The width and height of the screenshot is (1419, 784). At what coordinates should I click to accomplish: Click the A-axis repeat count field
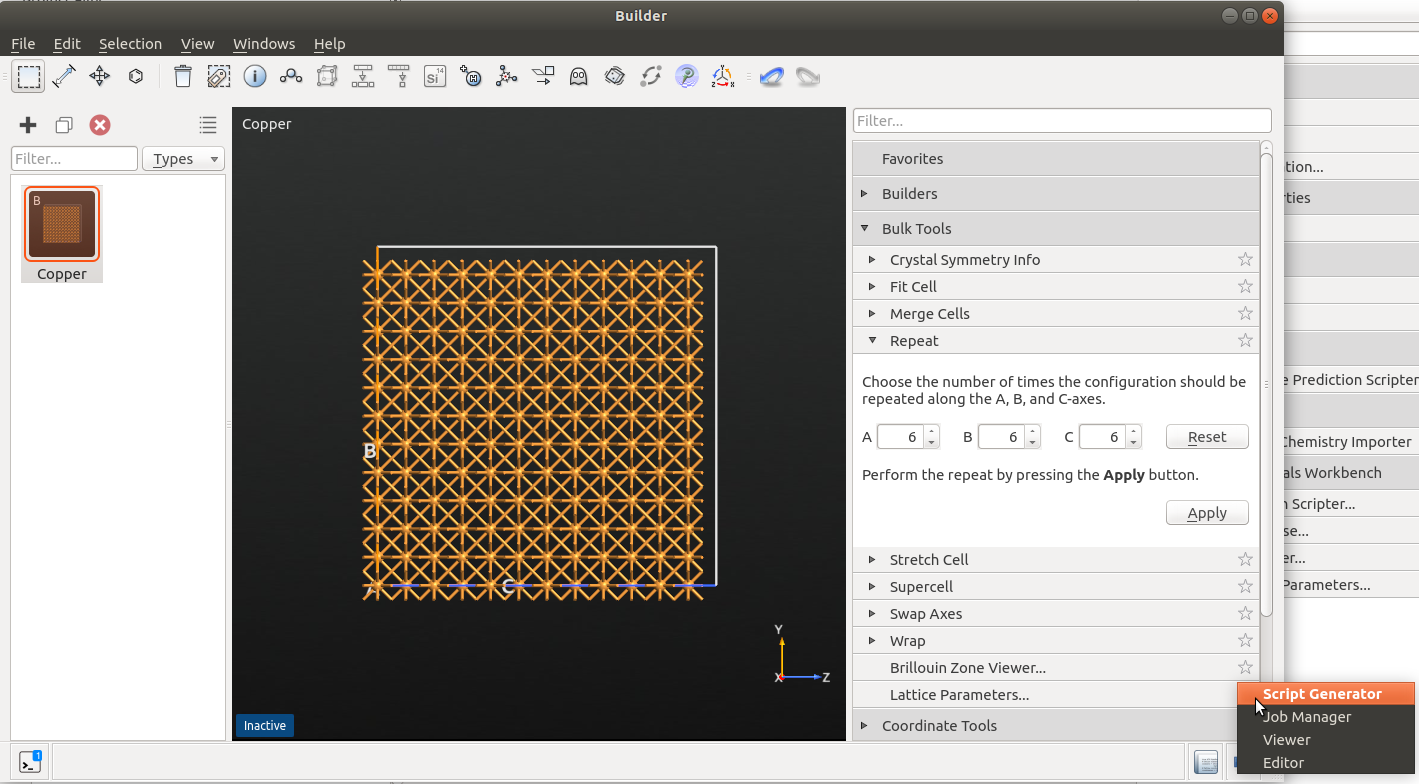pos(901,437)
